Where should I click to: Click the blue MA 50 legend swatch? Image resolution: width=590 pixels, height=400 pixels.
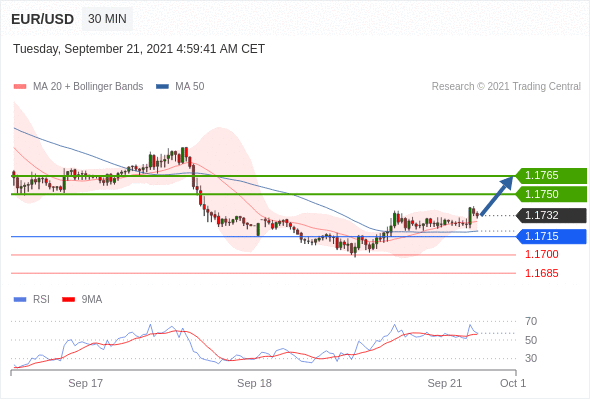pyautogui.click(x=162, y=87)
